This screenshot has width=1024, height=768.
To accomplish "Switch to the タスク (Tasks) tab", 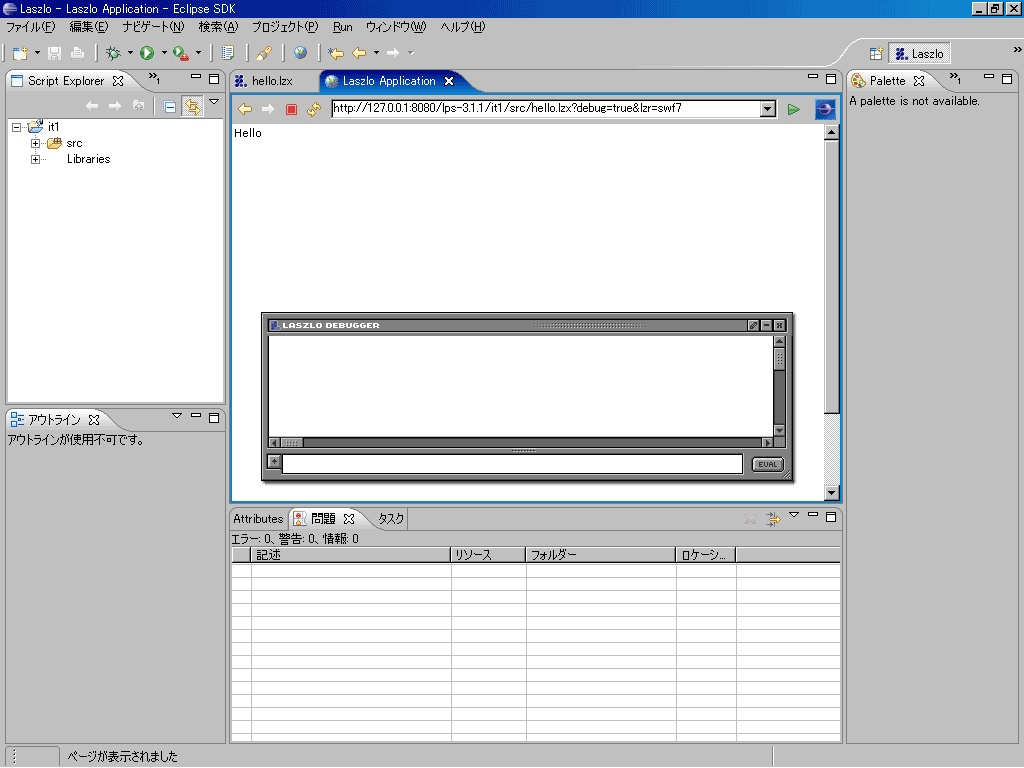I will (391, 519).
